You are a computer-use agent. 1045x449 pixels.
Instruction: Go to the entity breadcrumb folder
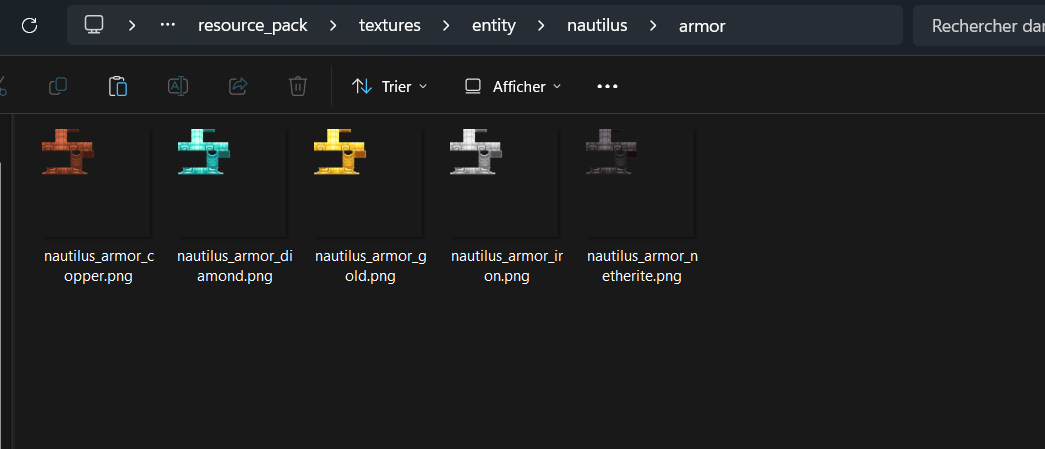[494, 26]
